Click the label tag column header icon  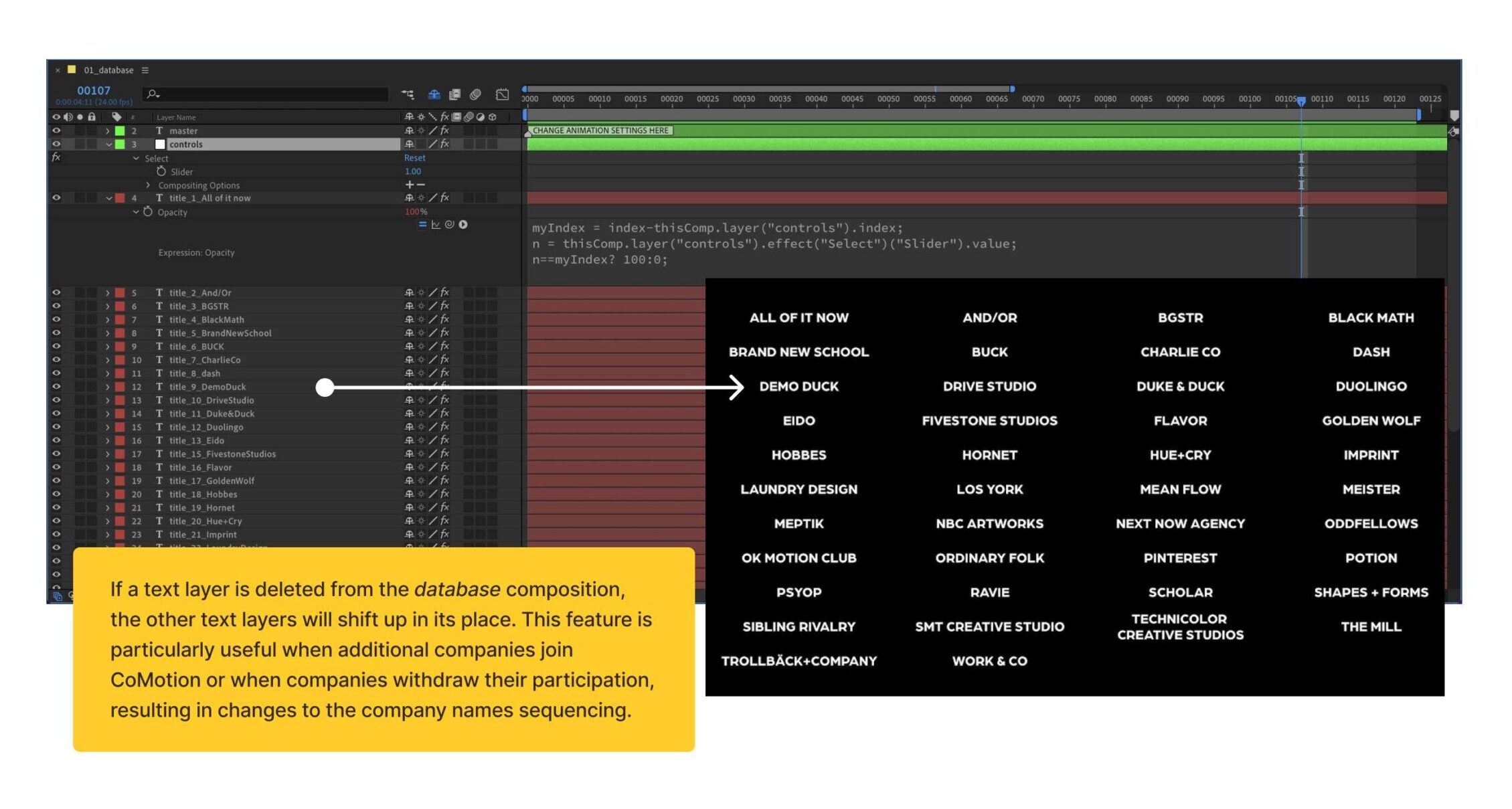[116, 116]
